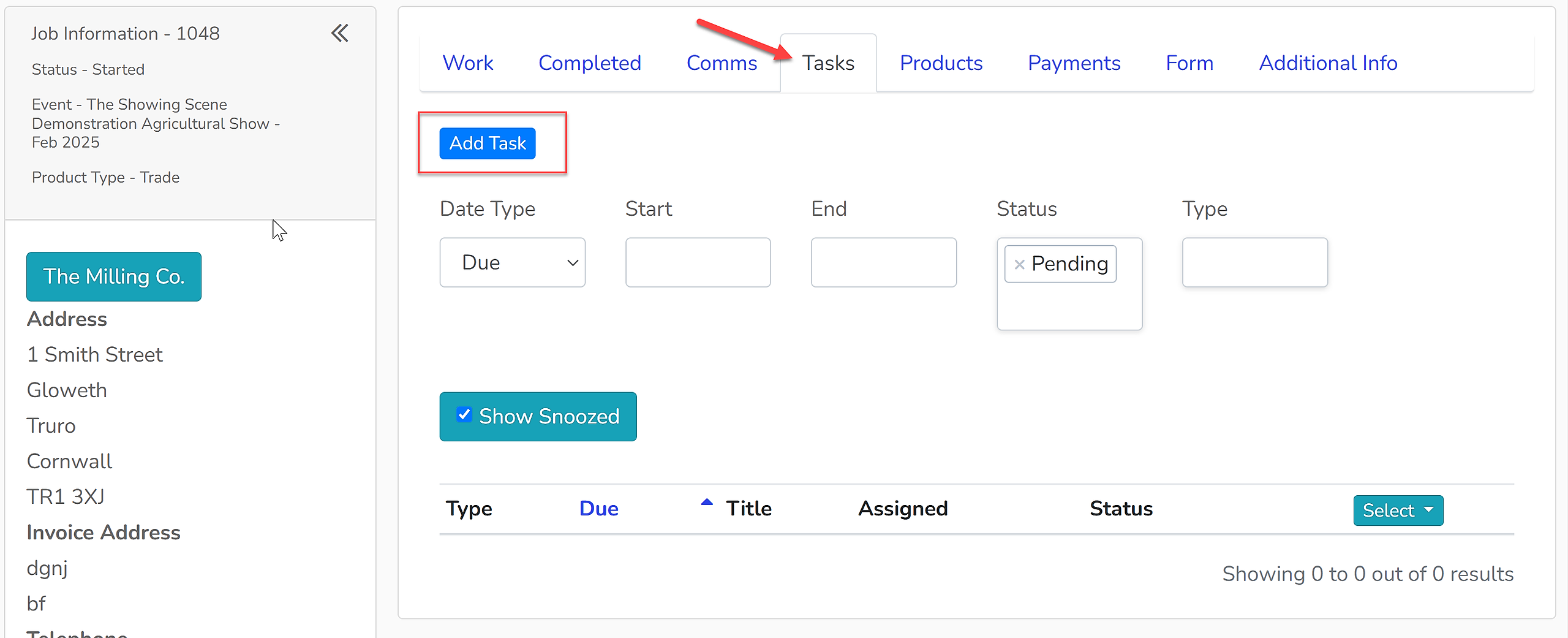
Task: Toggle the Show Snoozed checkbox
Action: tap(464, 415)
